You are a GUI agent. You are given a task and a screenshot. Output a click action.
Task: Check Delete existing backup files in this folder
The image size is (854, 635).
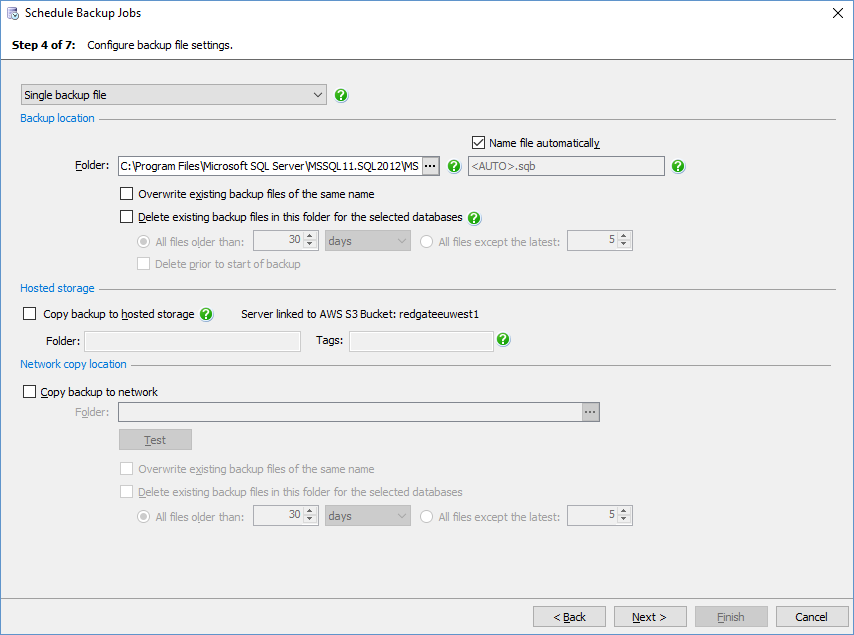[127, 217]
